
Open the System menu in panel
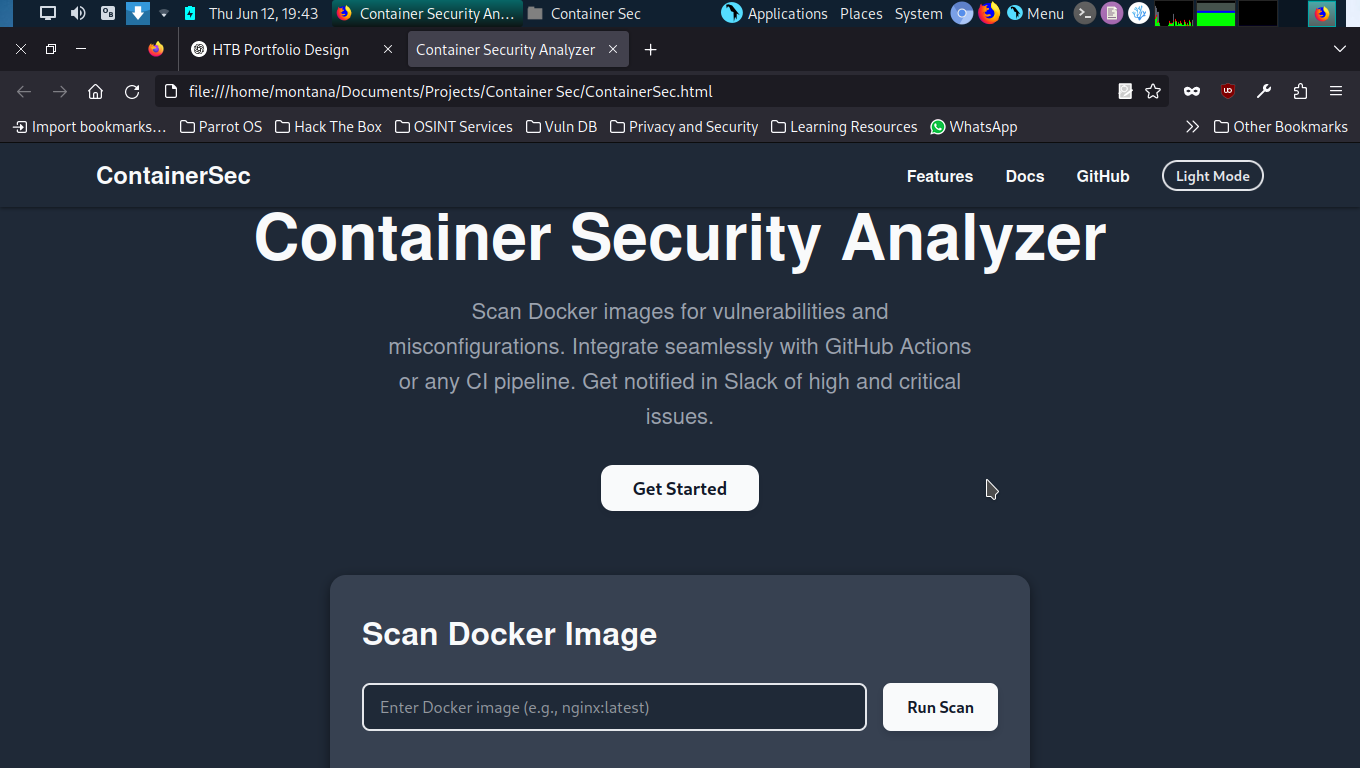(x=918, y=13)
